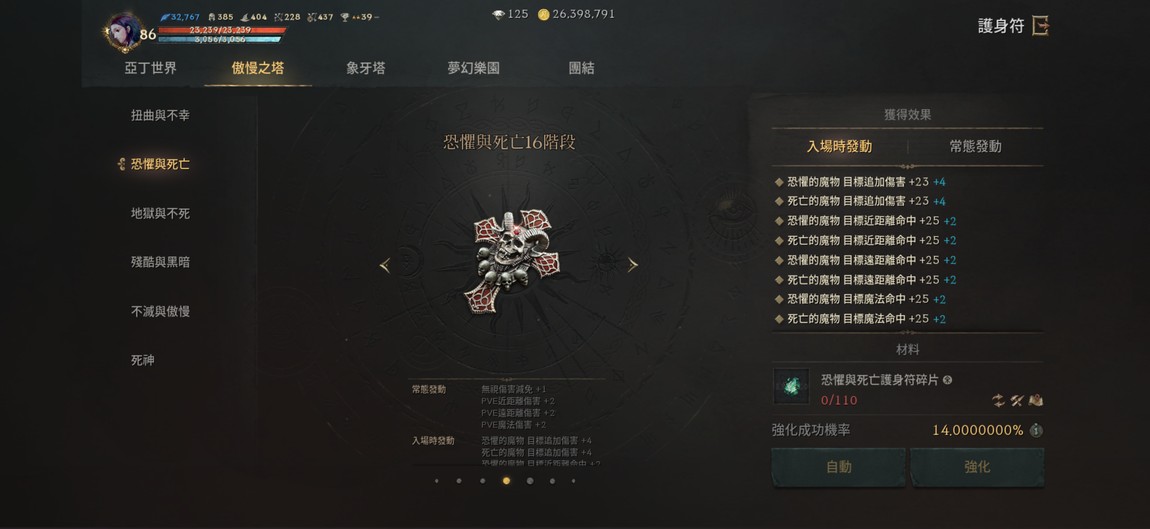The image size is (1150, 529).
Task: Click the 強化 enhance button
Action: pos(977,467)
